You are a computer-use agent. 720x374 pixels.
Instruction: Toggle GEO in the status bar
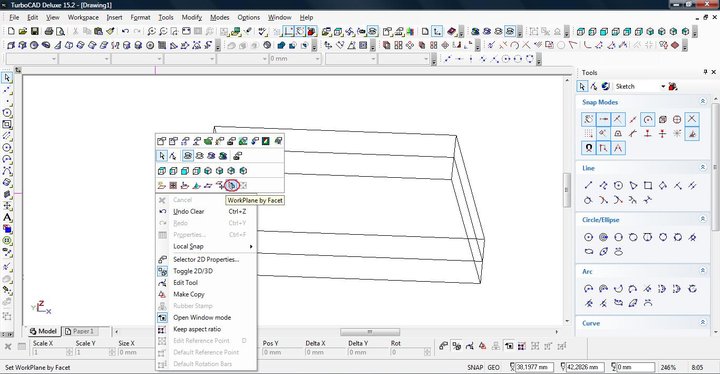(493, 367)
